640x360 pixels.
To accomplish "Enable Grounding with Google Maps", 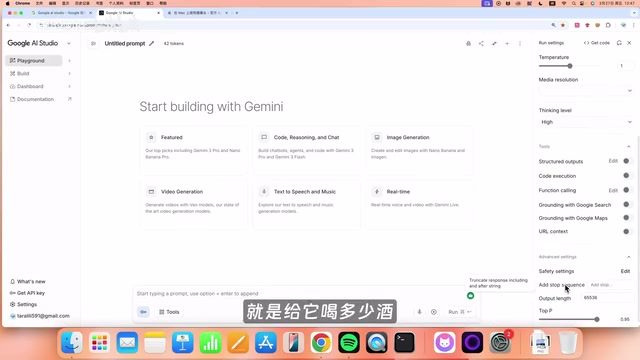I will pos(628,218).
